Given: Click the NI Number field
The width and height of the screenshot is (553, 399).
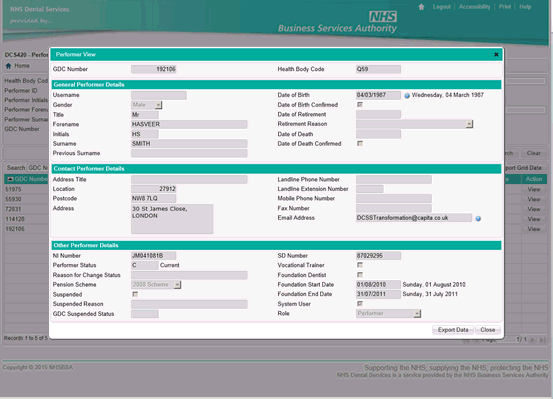Looking at the screenshot, I should pyautogui.click(x=153, y=255).
